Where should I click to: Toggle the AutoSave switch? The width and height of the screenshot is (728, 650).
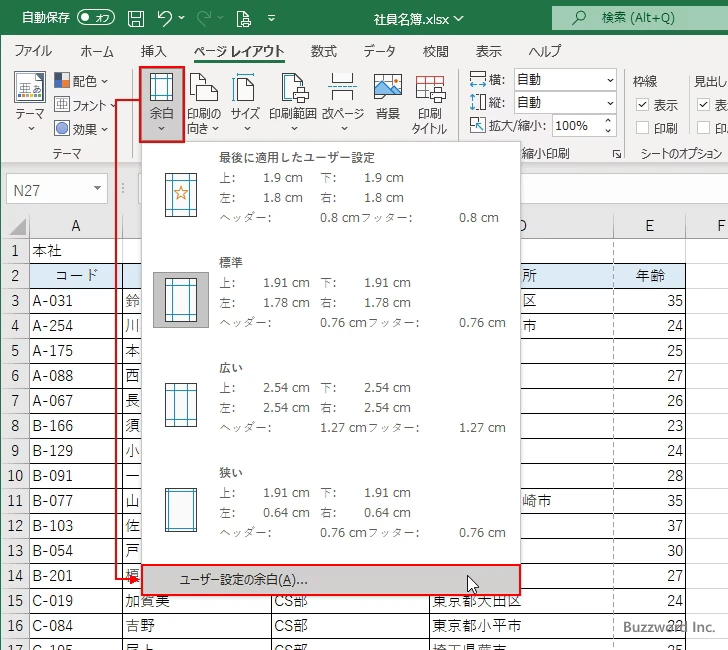pyautogui.click(x=96, y=18)
